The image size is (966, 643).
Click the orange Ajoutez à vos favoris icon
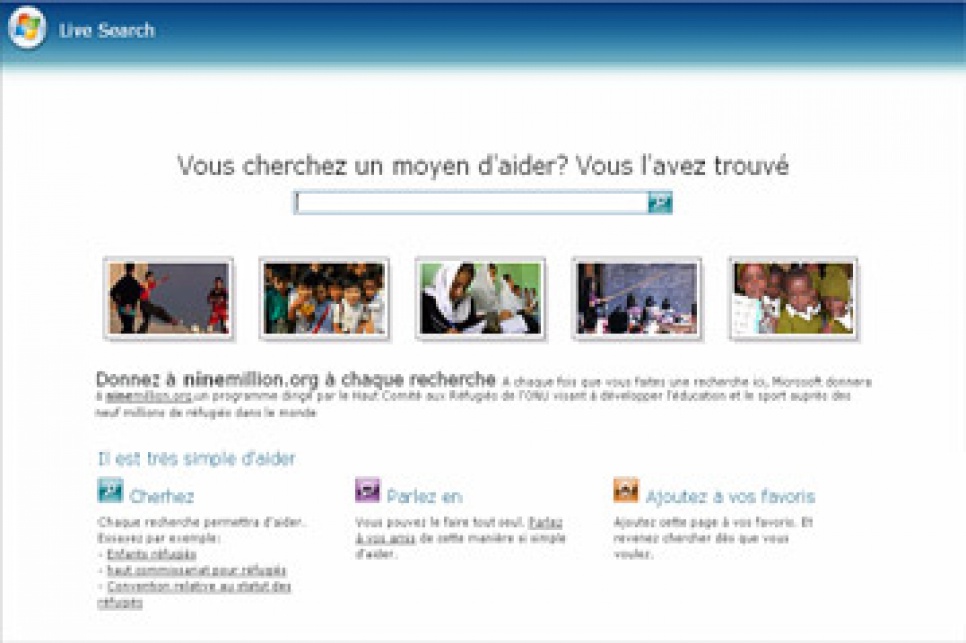(x=626, y=491)
